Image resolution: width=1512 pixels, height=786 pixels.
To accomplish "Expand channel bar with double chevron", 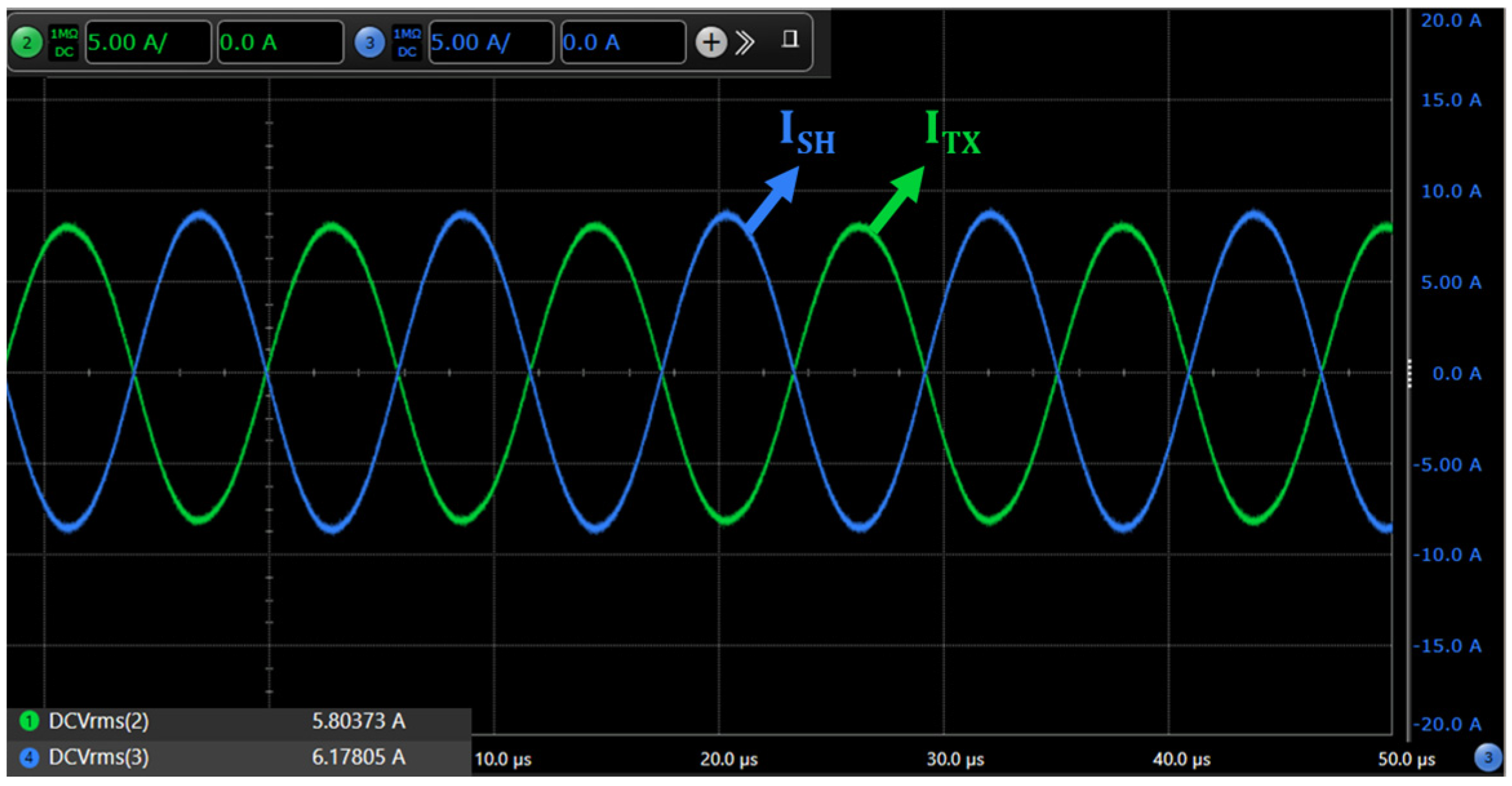I will (745, 43).
